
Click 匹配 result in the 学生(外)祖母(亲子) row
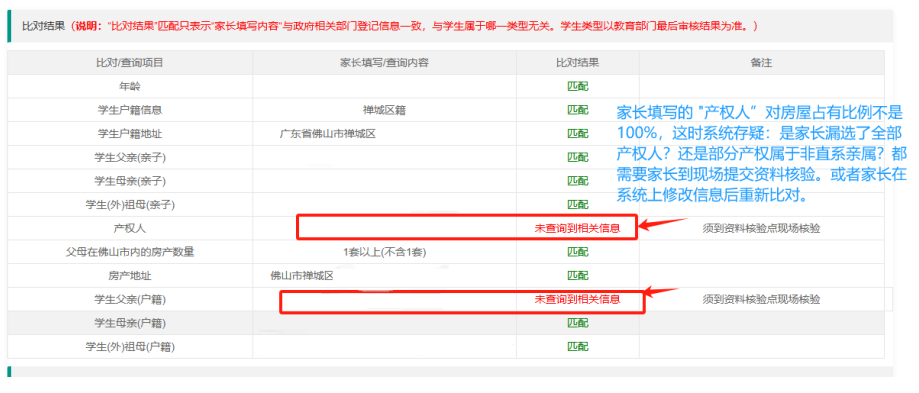(x=577, y=205)
